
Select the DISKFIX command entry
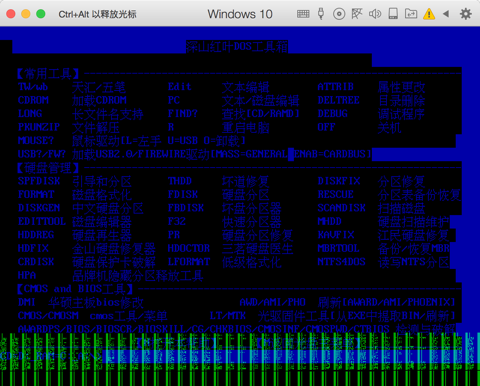pyautogui.click(x=339, y=181)
